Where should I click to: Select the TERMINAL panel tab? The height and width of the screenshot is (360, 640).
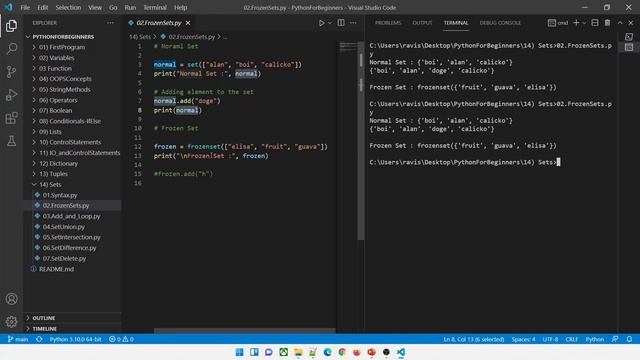456,23
